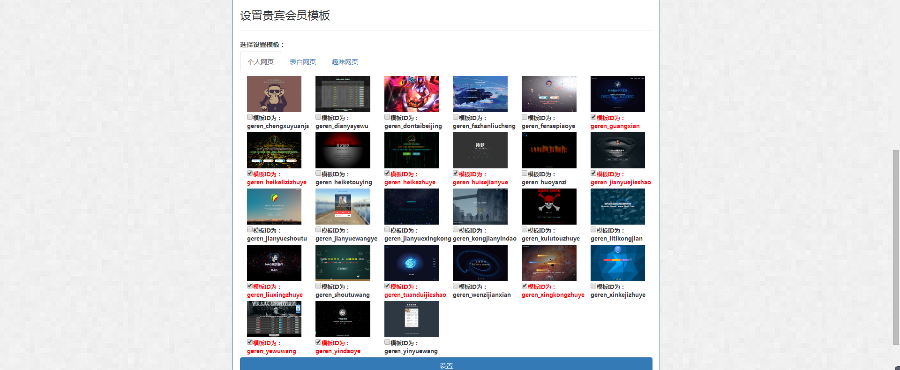Image resolution: width=900 pixels, height=370 pixels.
Task: Click the green chalkboard geren_shoutuwang thumbnail
Action: [343, 263]
